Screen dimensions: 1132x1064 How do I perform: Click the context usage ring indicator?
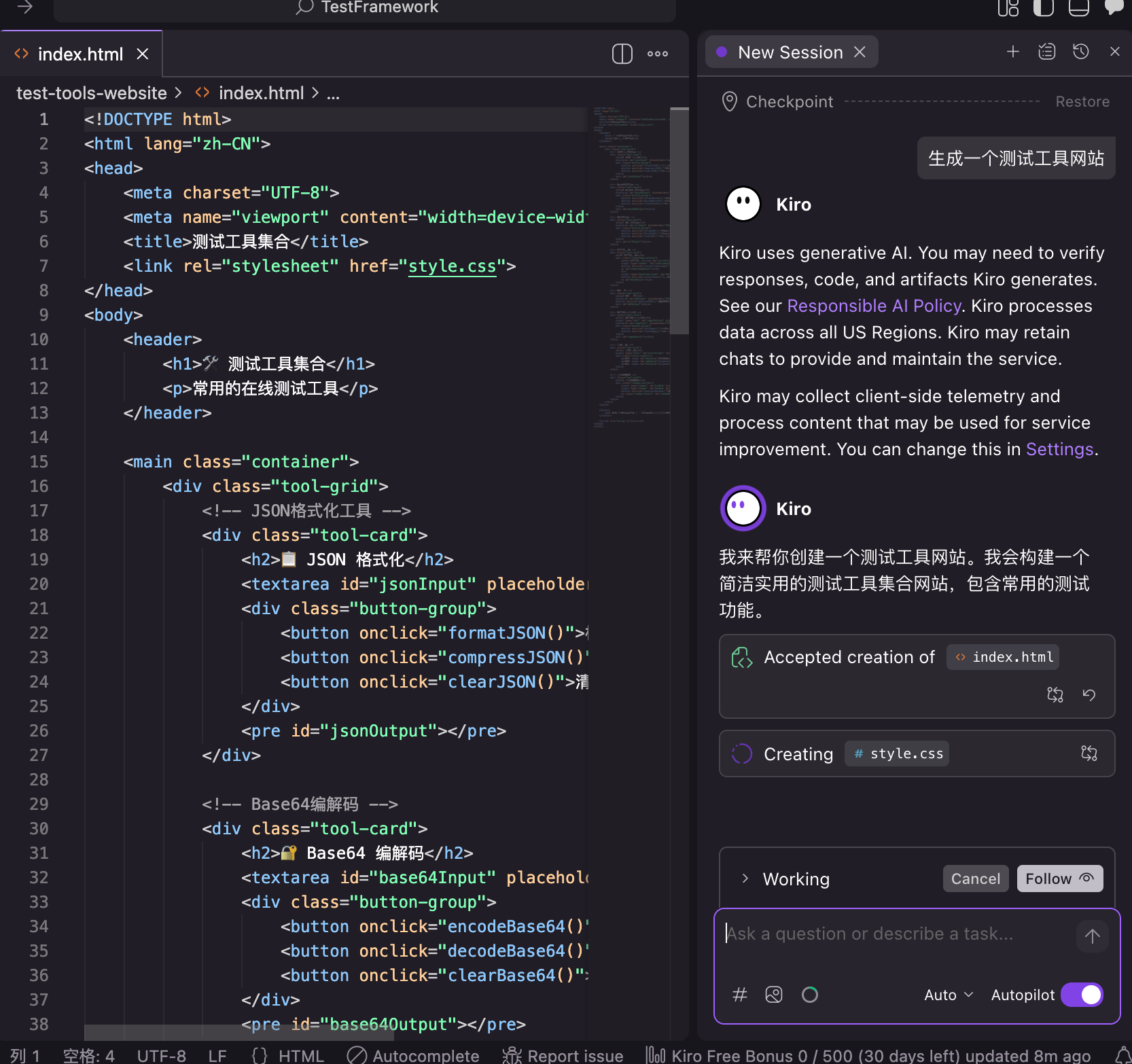point(809,995)
